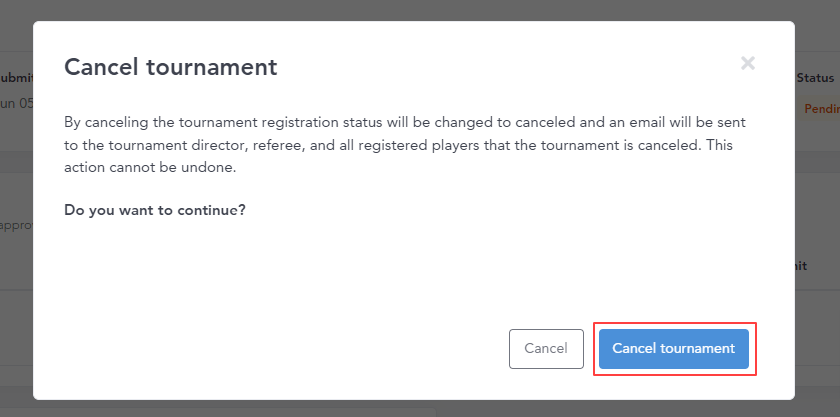Close the Cancel tournament dialog with X
Viewport: 840px width, 417px height.
click(x=748, y=63)
